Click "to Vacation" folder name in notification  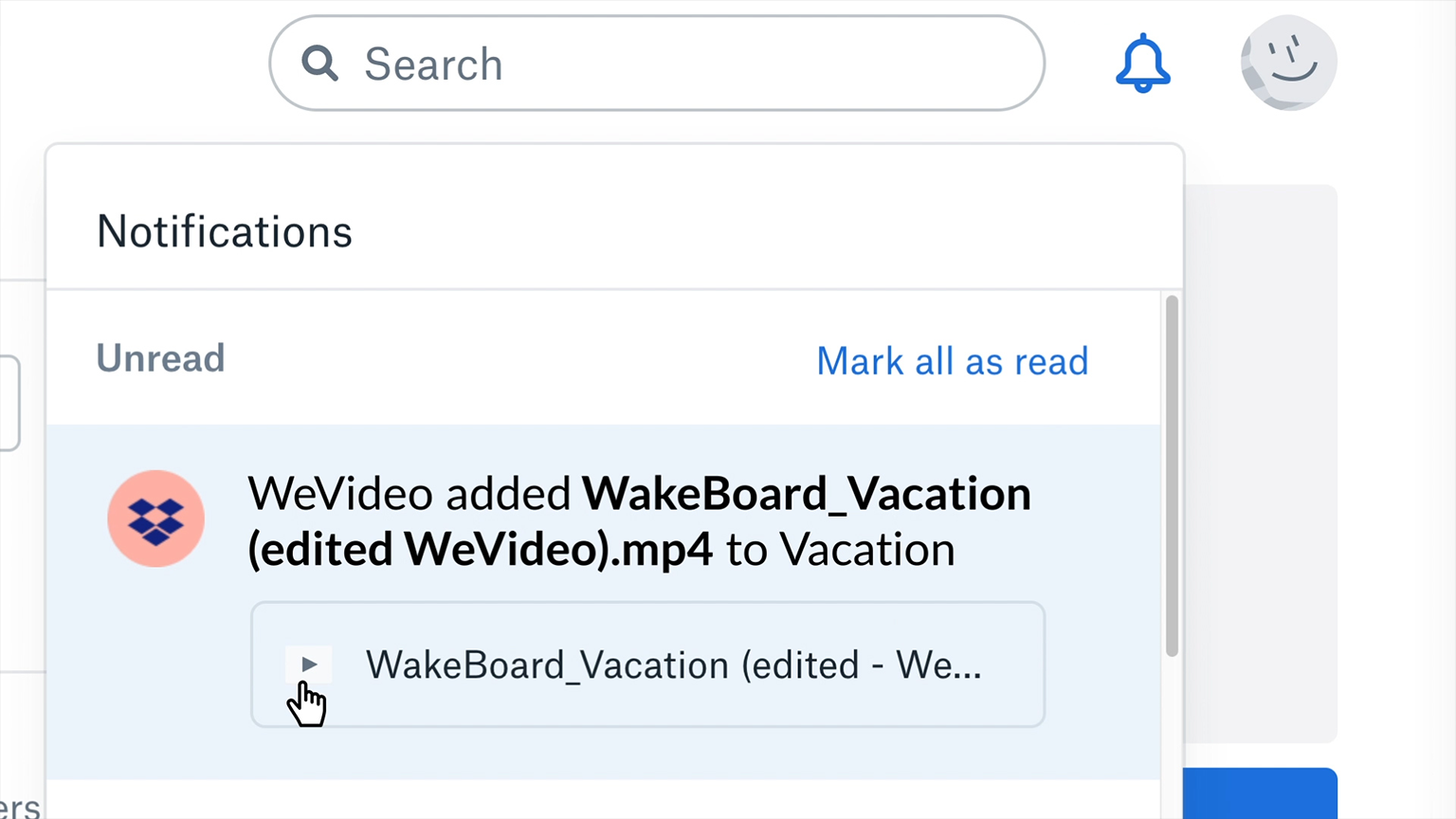pyautogui.click(x=840, y=550)
